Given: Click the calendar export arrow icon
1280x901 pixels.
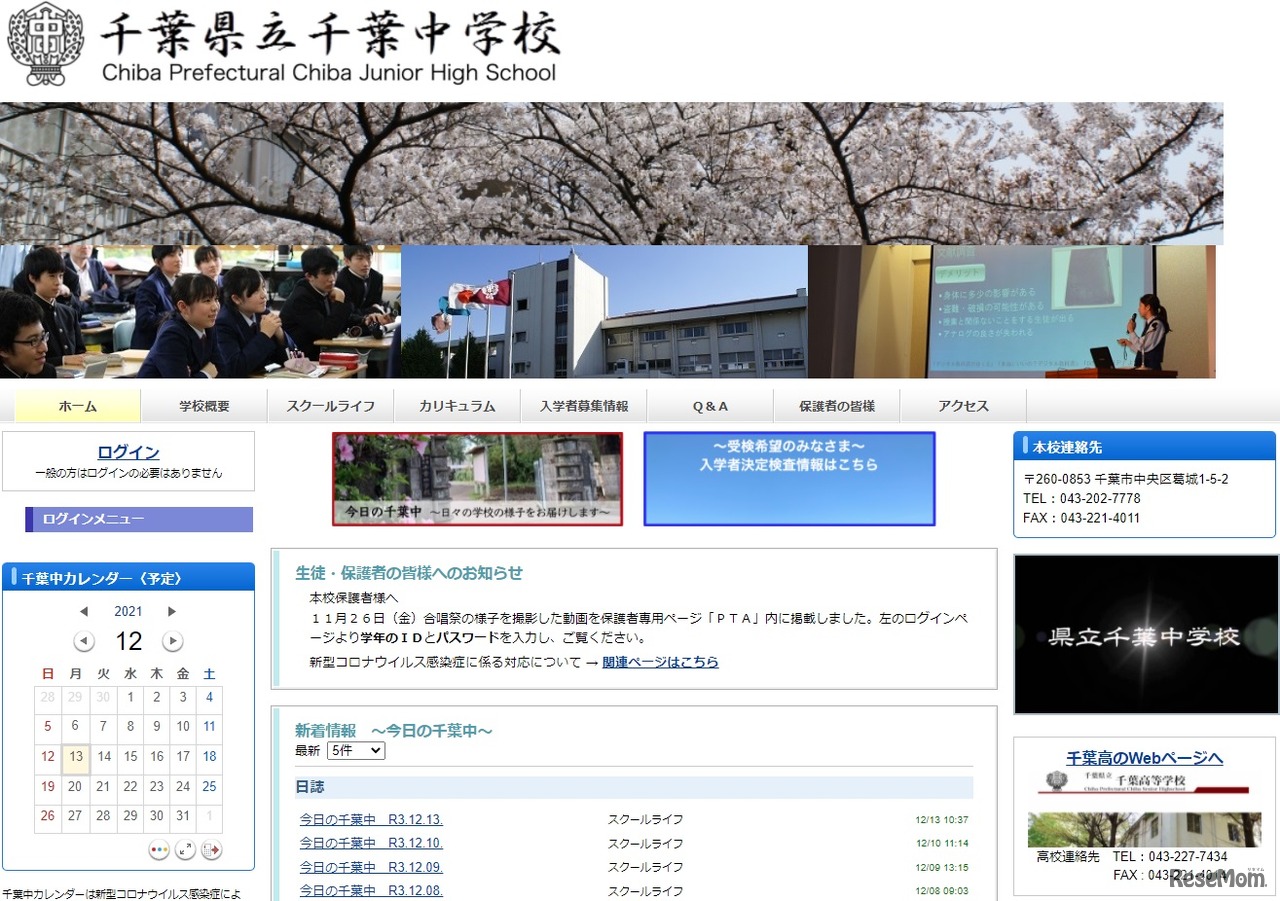Looking at the screenshot, I should [211, 850].
